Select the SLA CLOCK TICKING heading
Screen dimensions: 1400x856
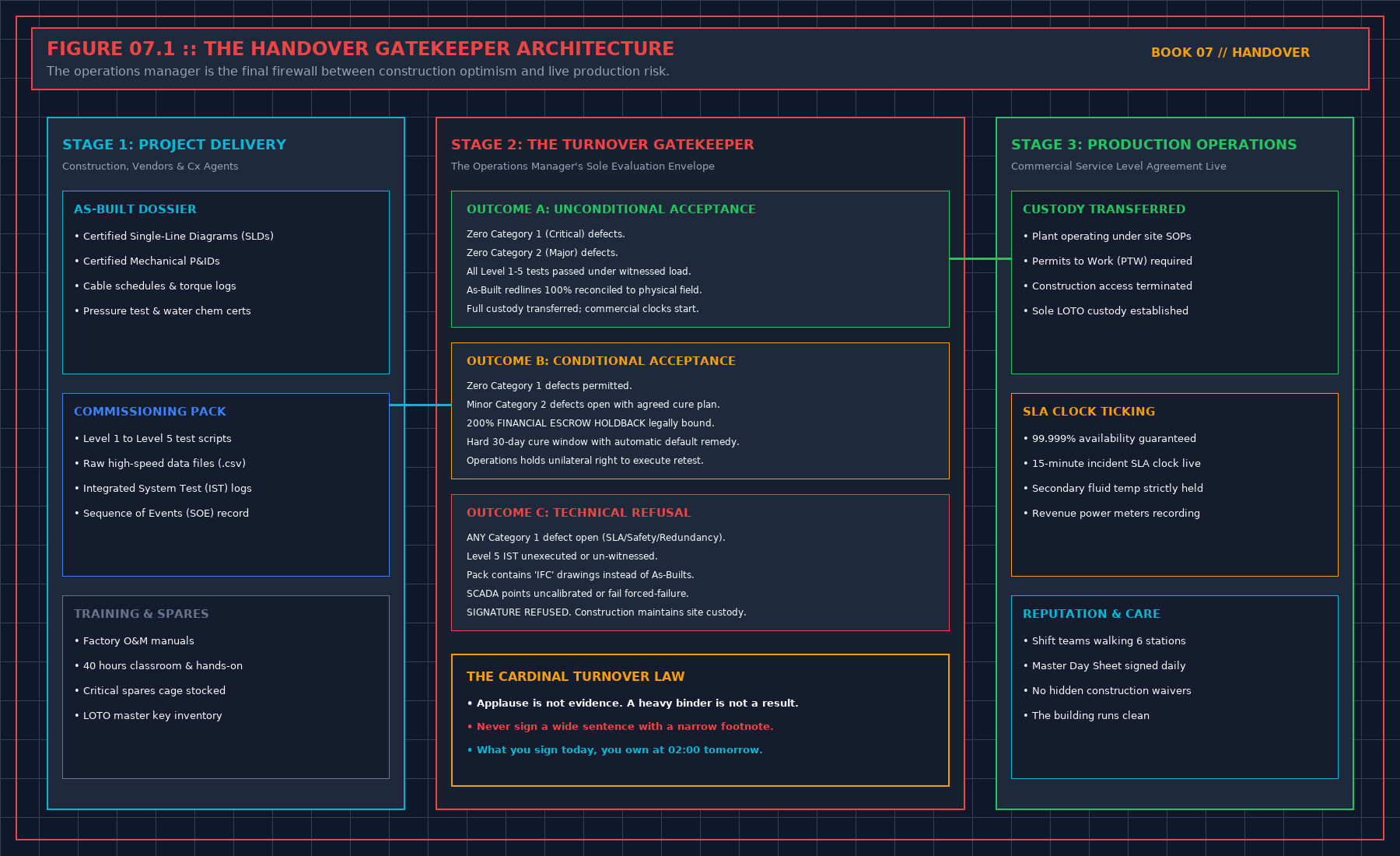pyautogui.click(x=1089, y=412)
